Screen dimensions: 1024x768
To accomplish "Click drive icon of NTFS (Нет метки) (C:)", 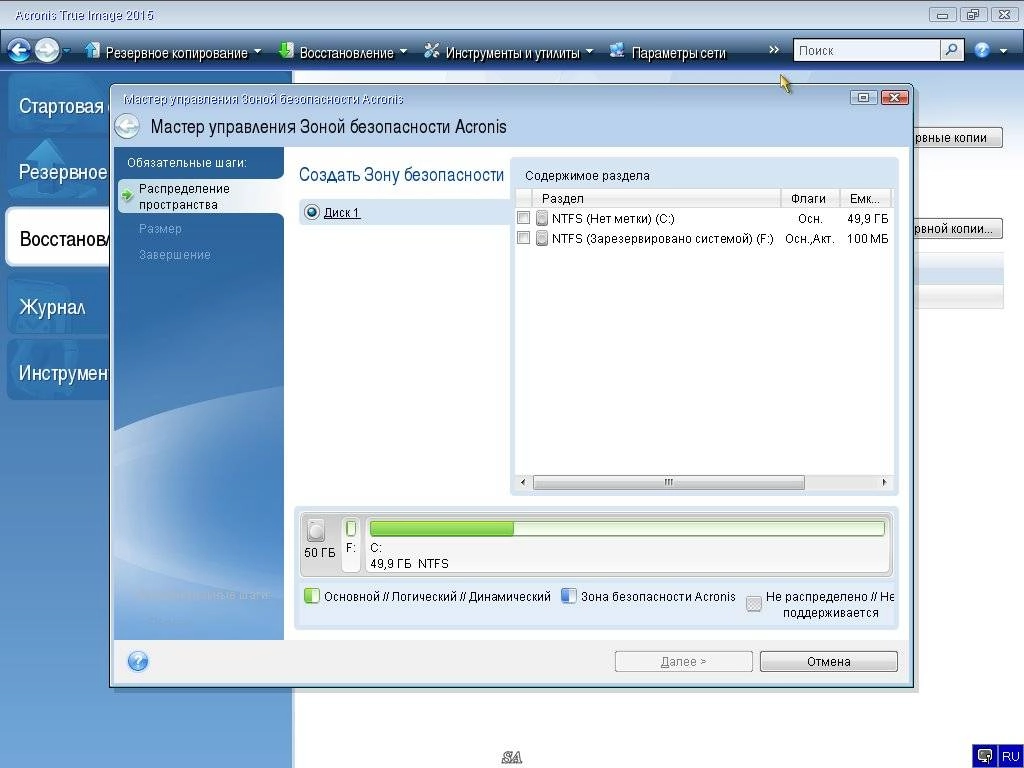I will [x=541, y=218].
